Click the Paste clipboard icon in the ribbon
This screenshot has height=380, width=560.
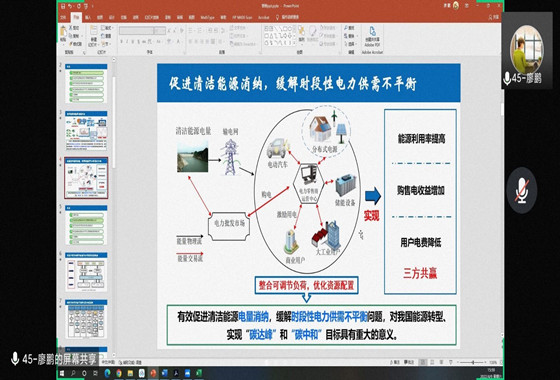[63, 35]
